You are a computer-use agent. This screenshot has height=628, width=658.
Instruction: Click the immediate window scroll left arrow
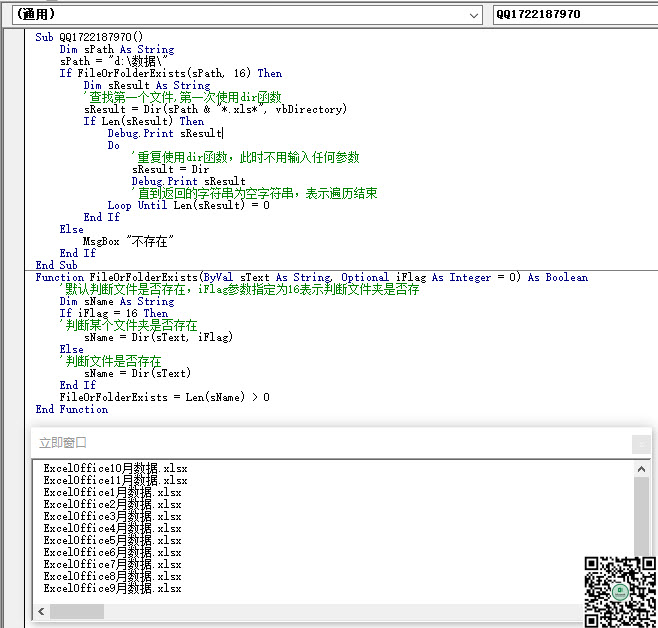click(41, 611)
